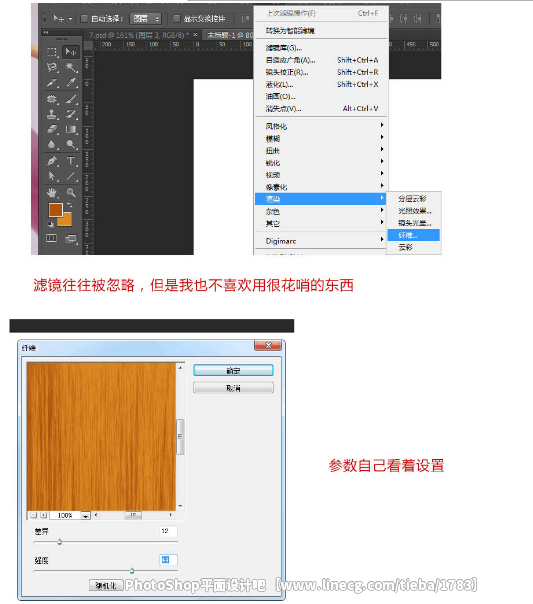Expand the Digimarc submenu

point(320,241)
